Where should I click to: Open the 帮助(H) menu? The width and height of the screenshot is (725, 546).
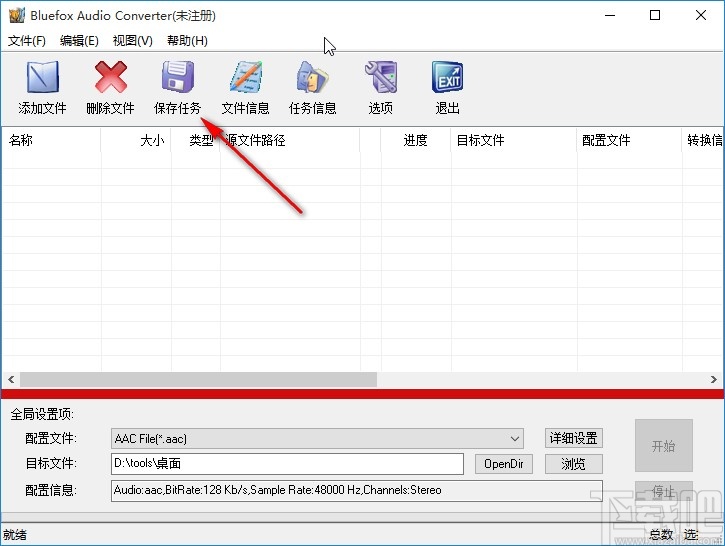(187, 41)
